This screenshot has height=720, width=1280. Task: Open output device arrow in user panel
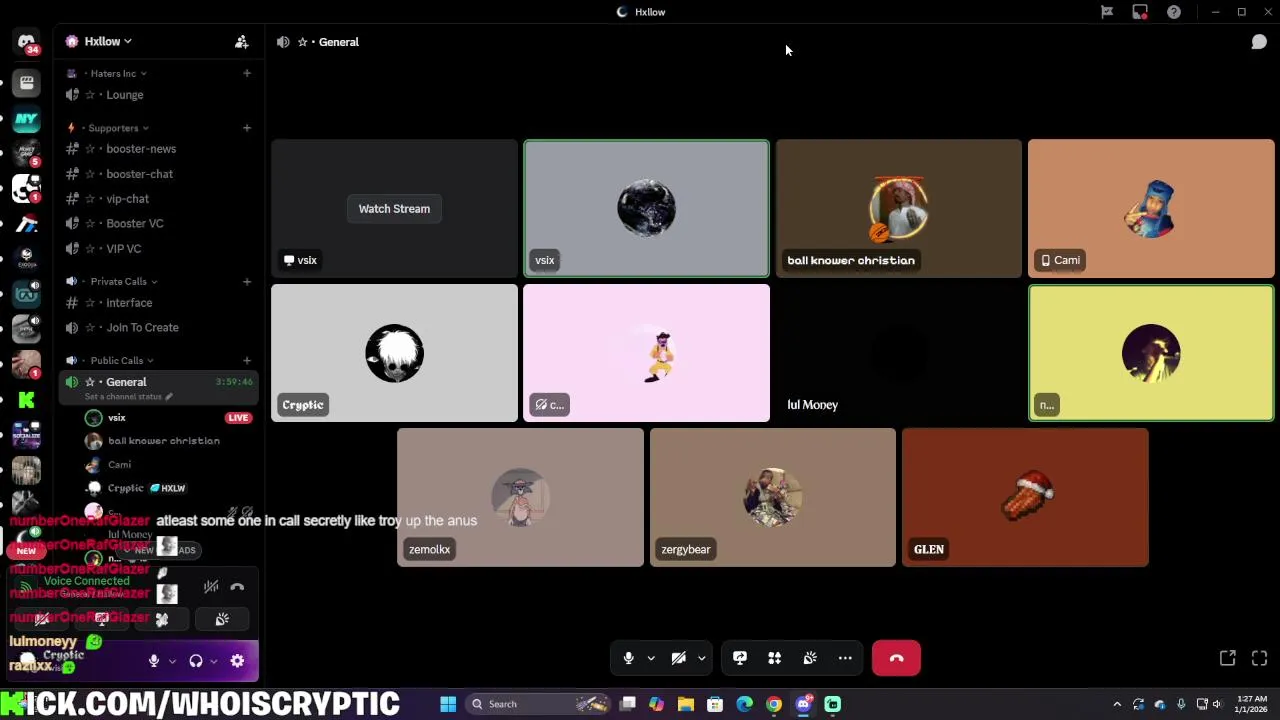click(x=214, y=661)
